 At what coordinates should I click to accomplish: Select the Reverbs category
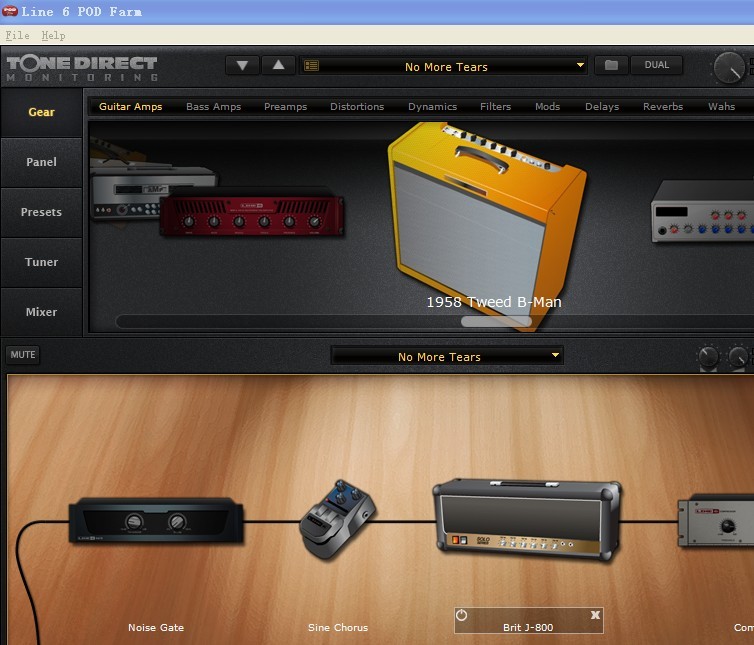(x=663, y=107)
